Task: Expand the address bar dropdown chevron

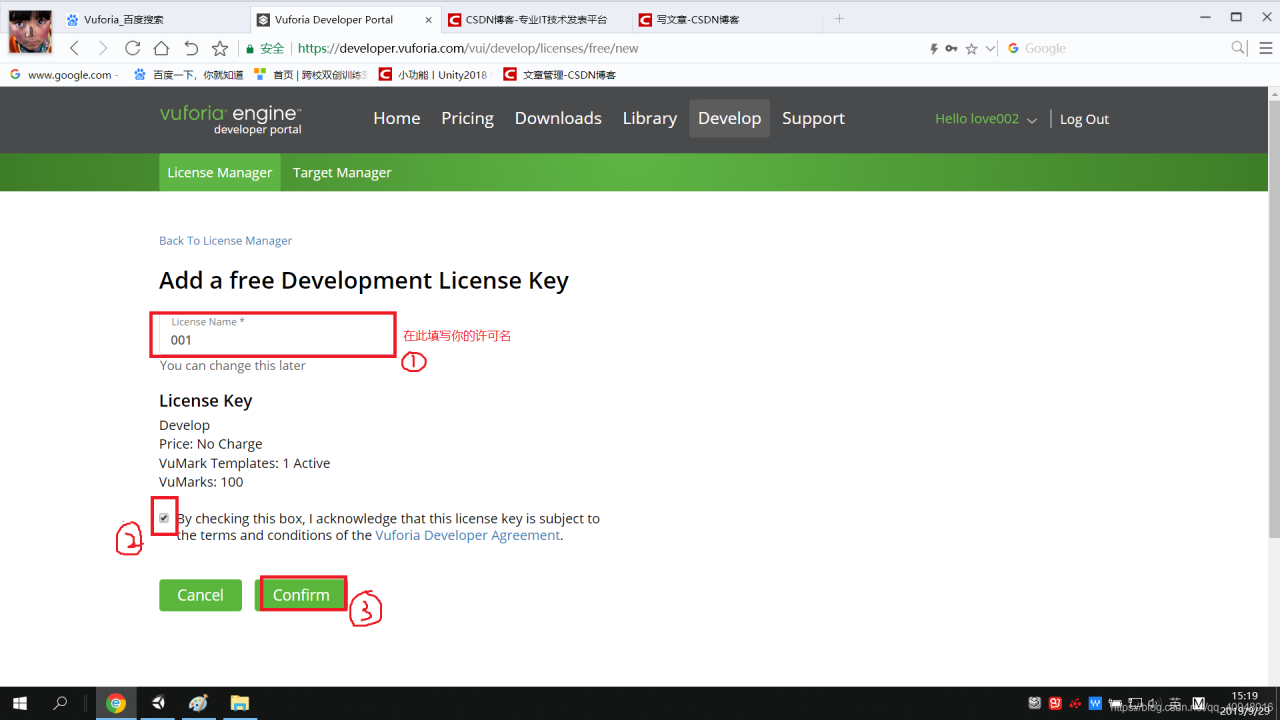Action: point(990,48)
